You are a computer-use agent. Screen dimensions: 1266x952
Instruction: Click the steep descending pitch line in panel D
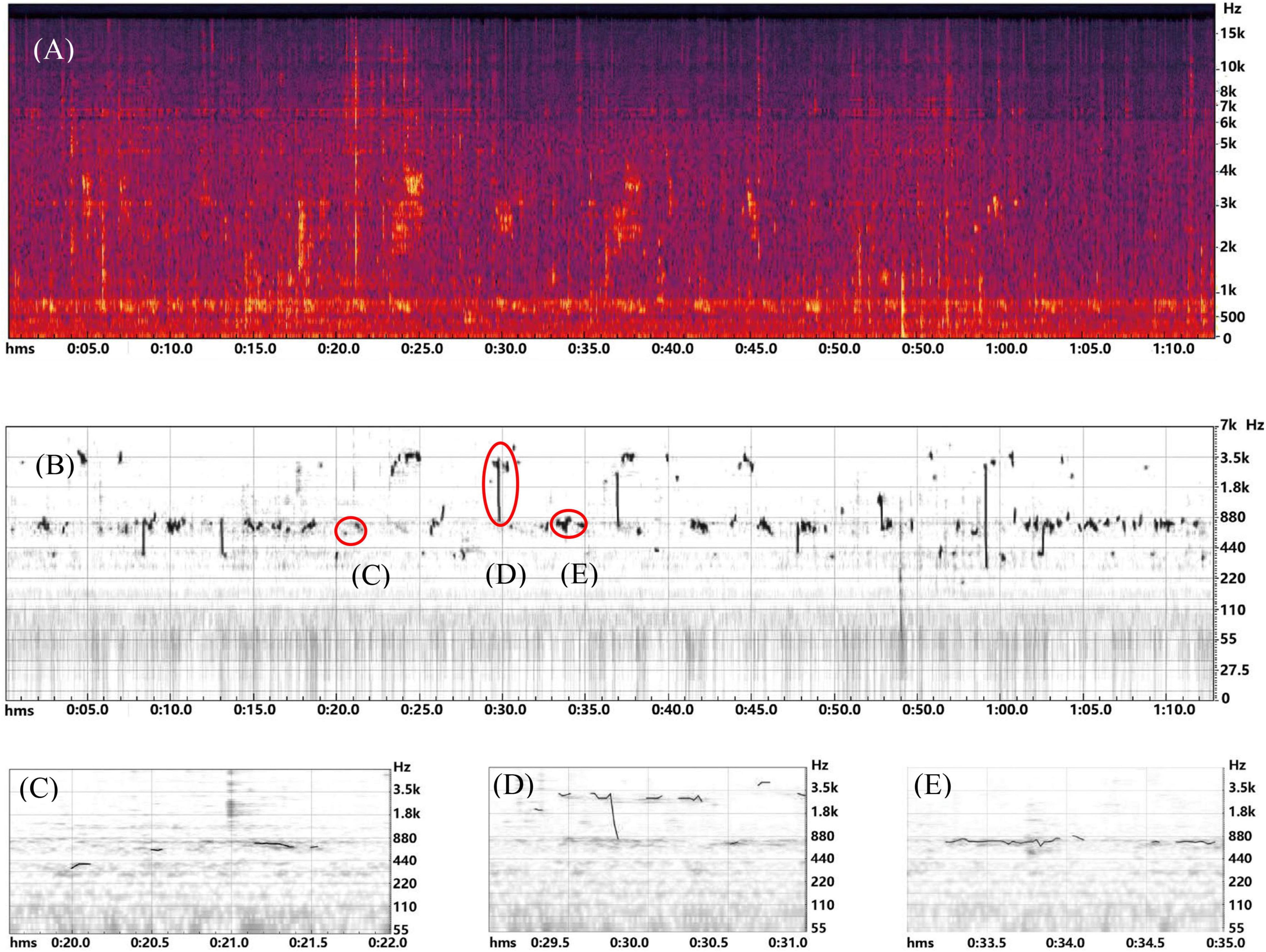coord(614,816)
